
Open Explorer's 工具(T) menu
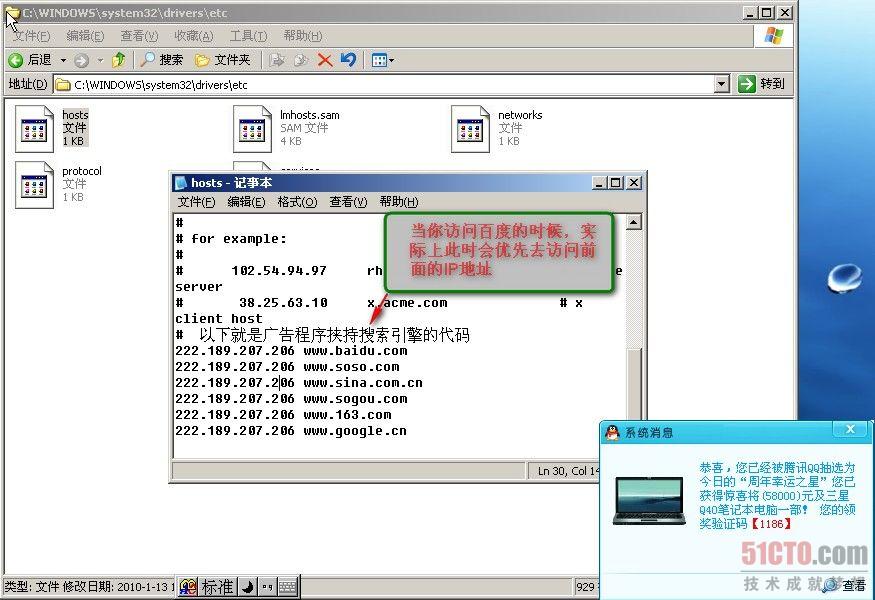click(x=248, y=36)
